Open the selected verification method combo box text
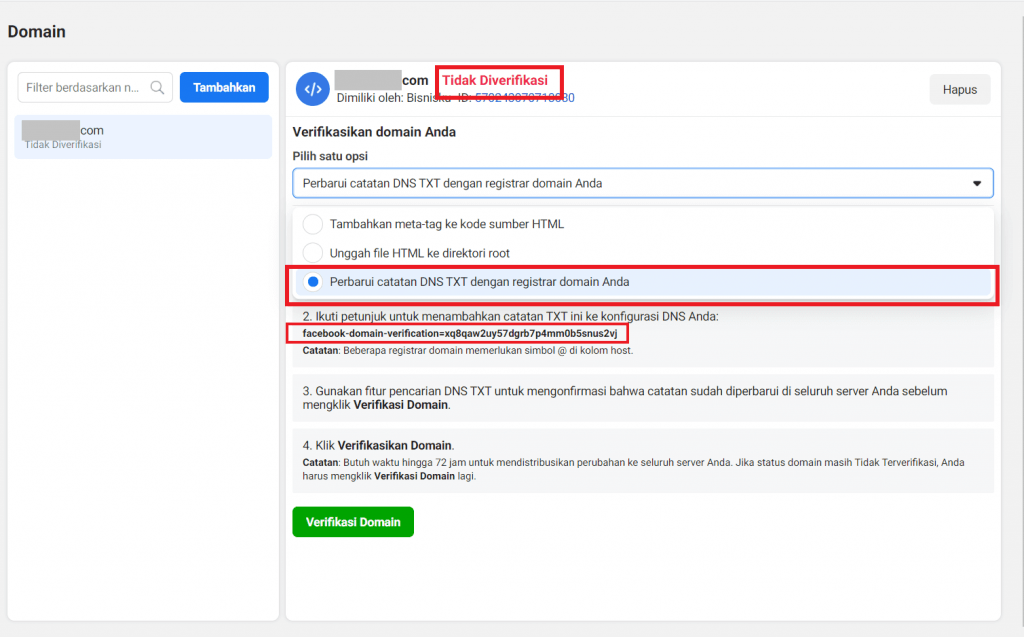 pos(452,184)
